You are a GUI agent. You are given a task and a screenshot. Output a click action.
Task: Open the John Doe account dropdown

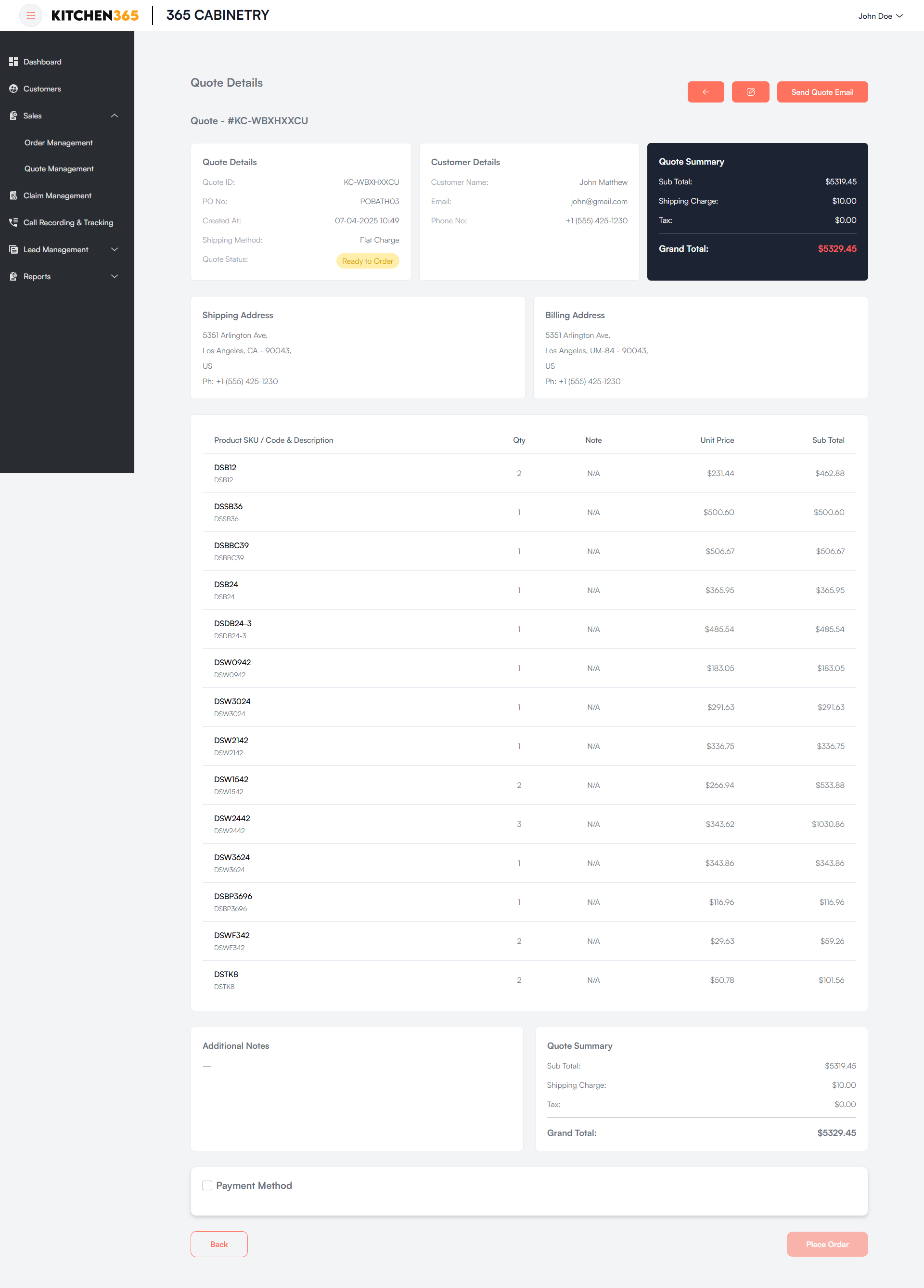click(880, 16)
